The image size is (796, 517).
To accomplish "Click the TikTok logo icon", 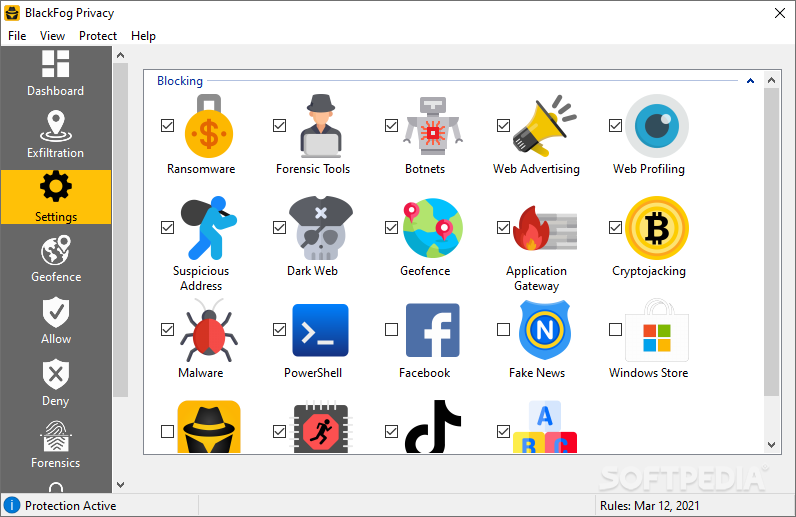I will 433,427.
